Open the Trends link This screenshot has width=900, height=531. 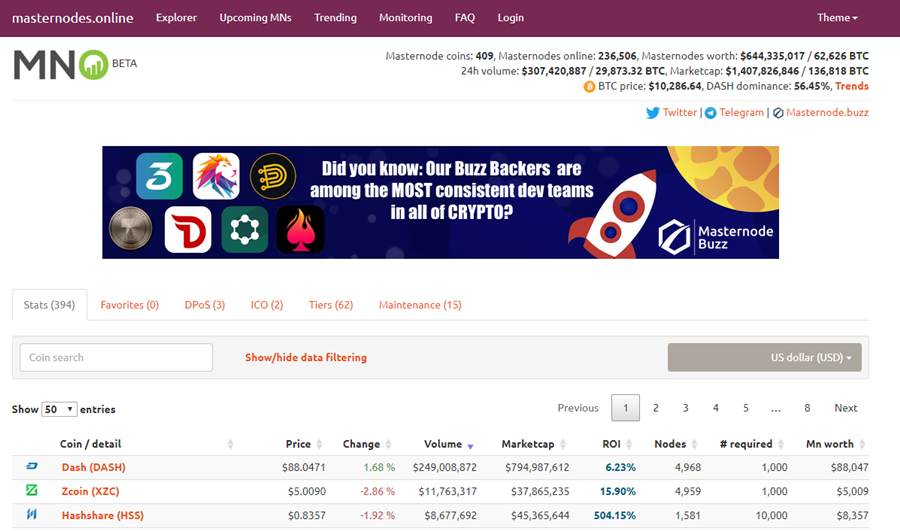(851, 86)
